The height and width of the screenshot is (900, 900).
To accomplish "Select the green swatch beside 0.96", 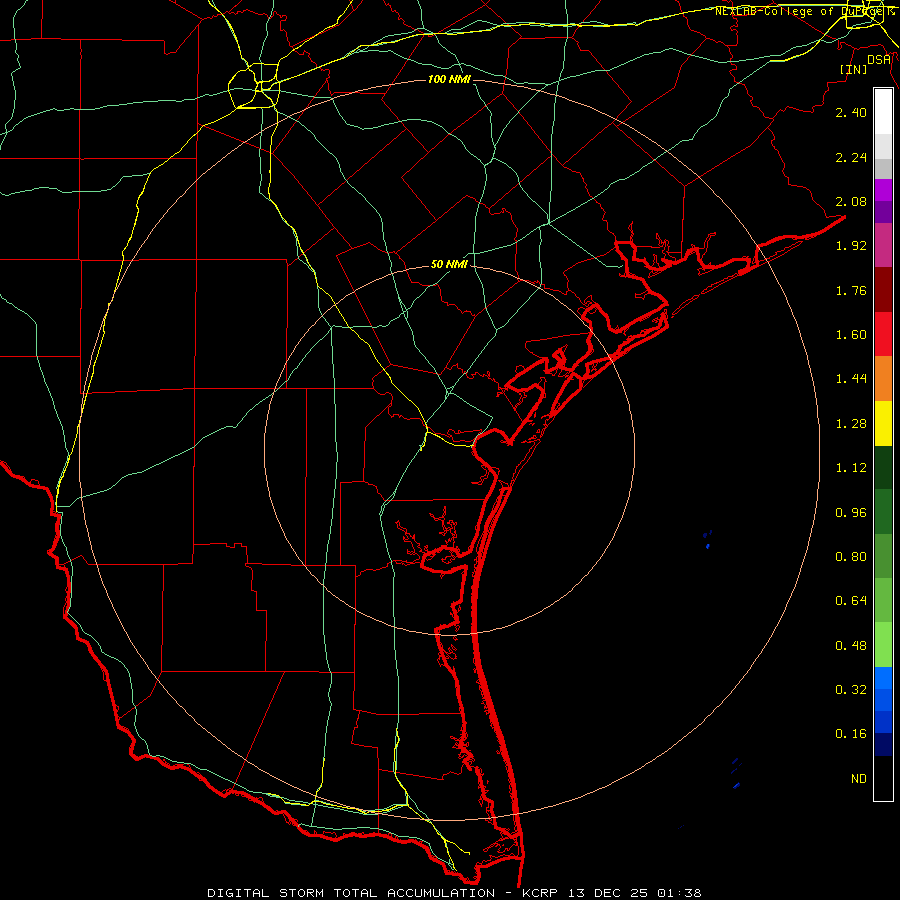I will 883,512.
